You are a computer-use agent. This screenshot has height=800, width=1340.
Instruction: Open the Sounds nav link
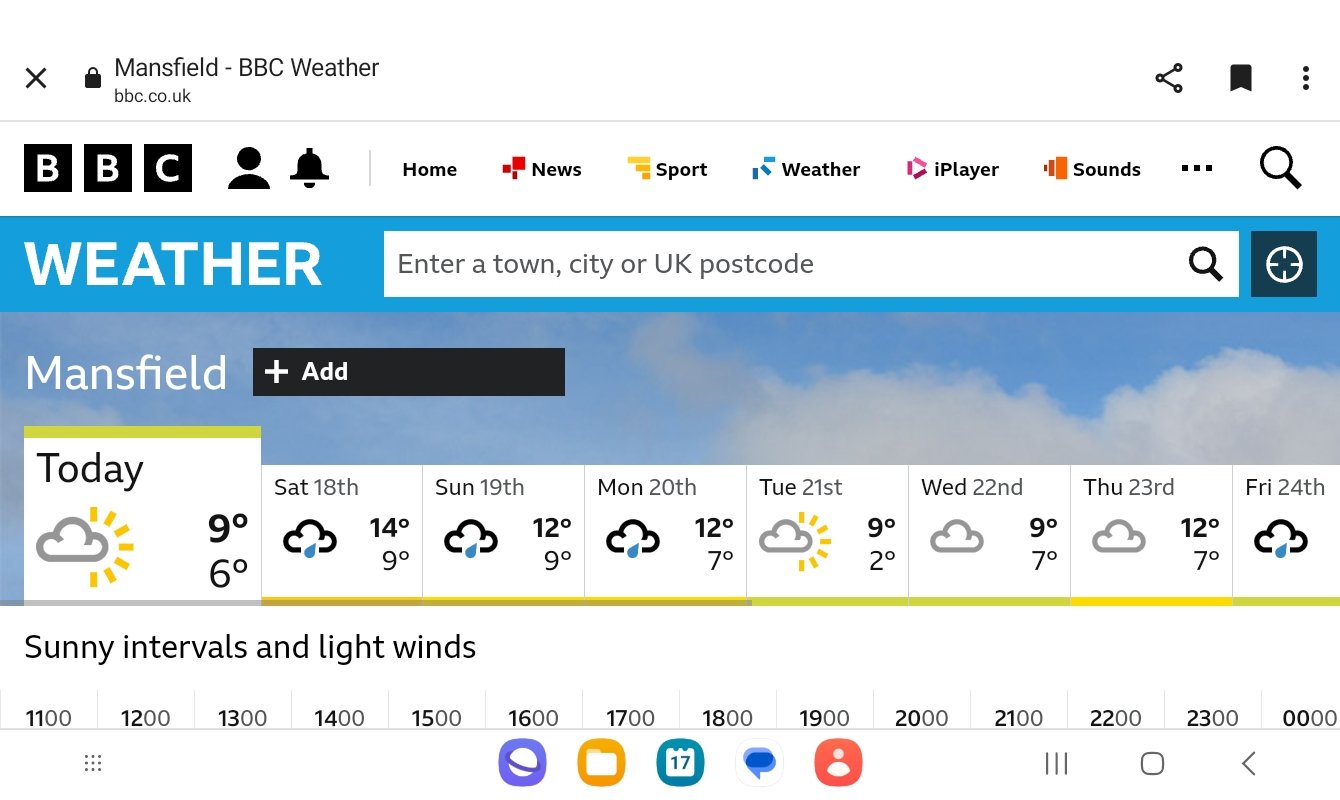[1092, 169]
